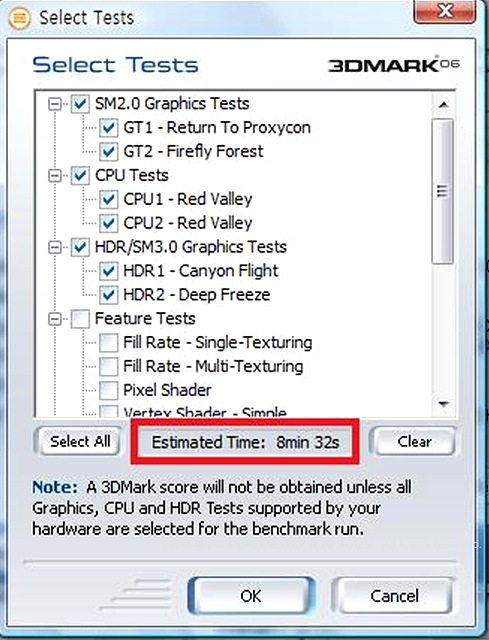Click the orange Select Tests window icon

point(19,18)
